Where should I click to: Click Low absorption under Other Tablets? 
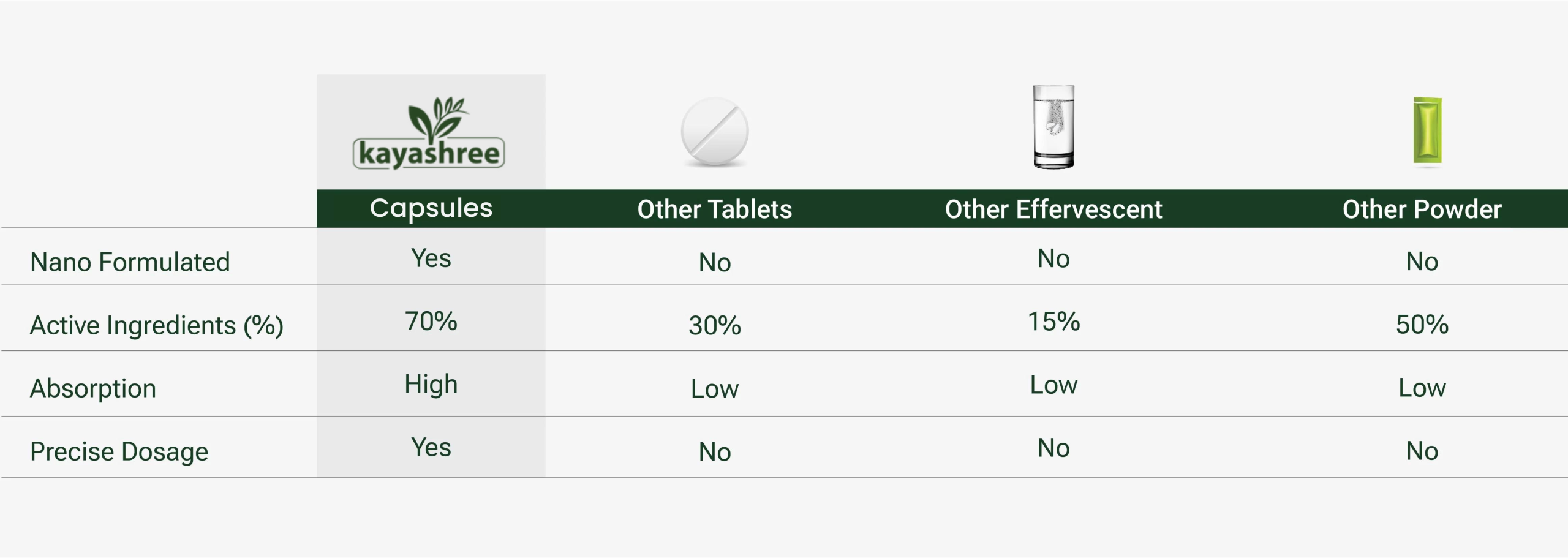(x=714, y=389)
